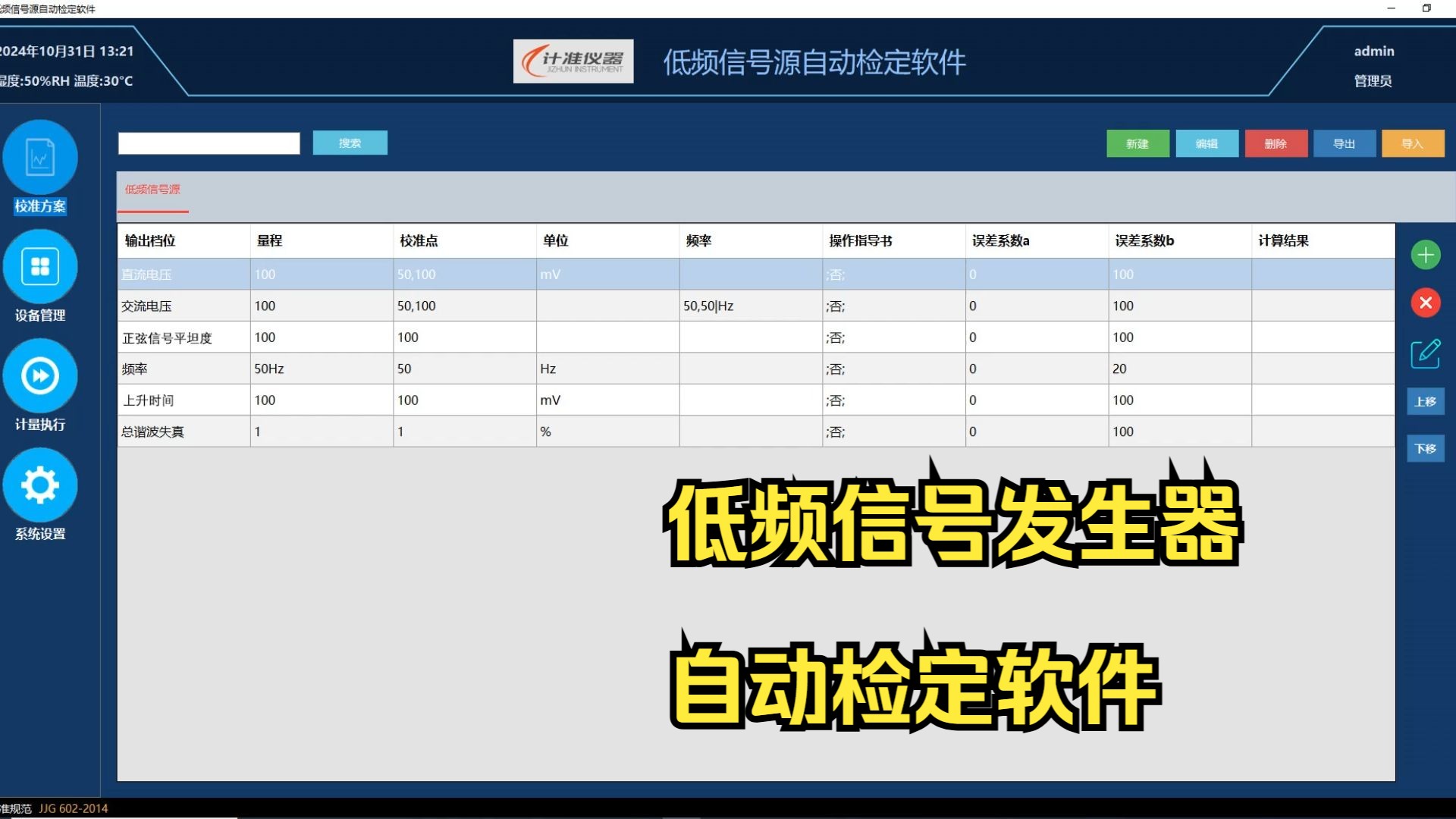Click the 校准点 column header
The height and width of the screenshot is (819, 1456).
465,240
